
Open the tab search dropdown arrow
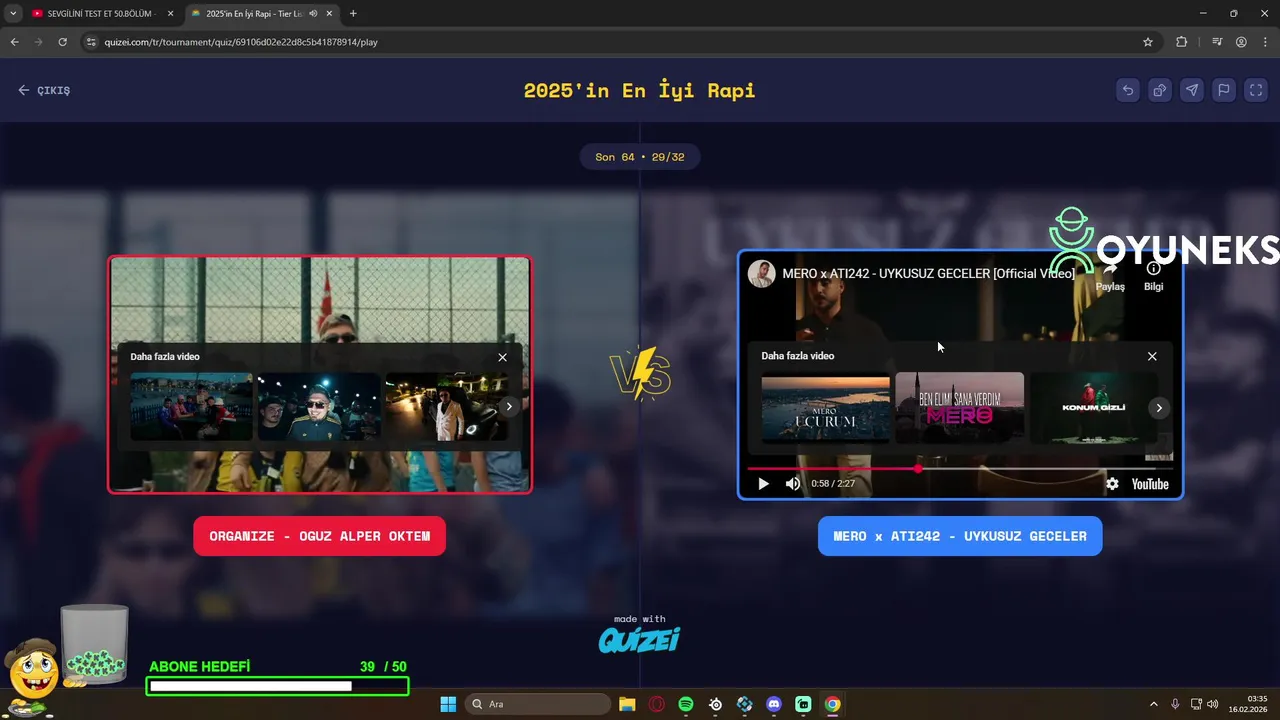pyautogui.click(x=12, y=14)
